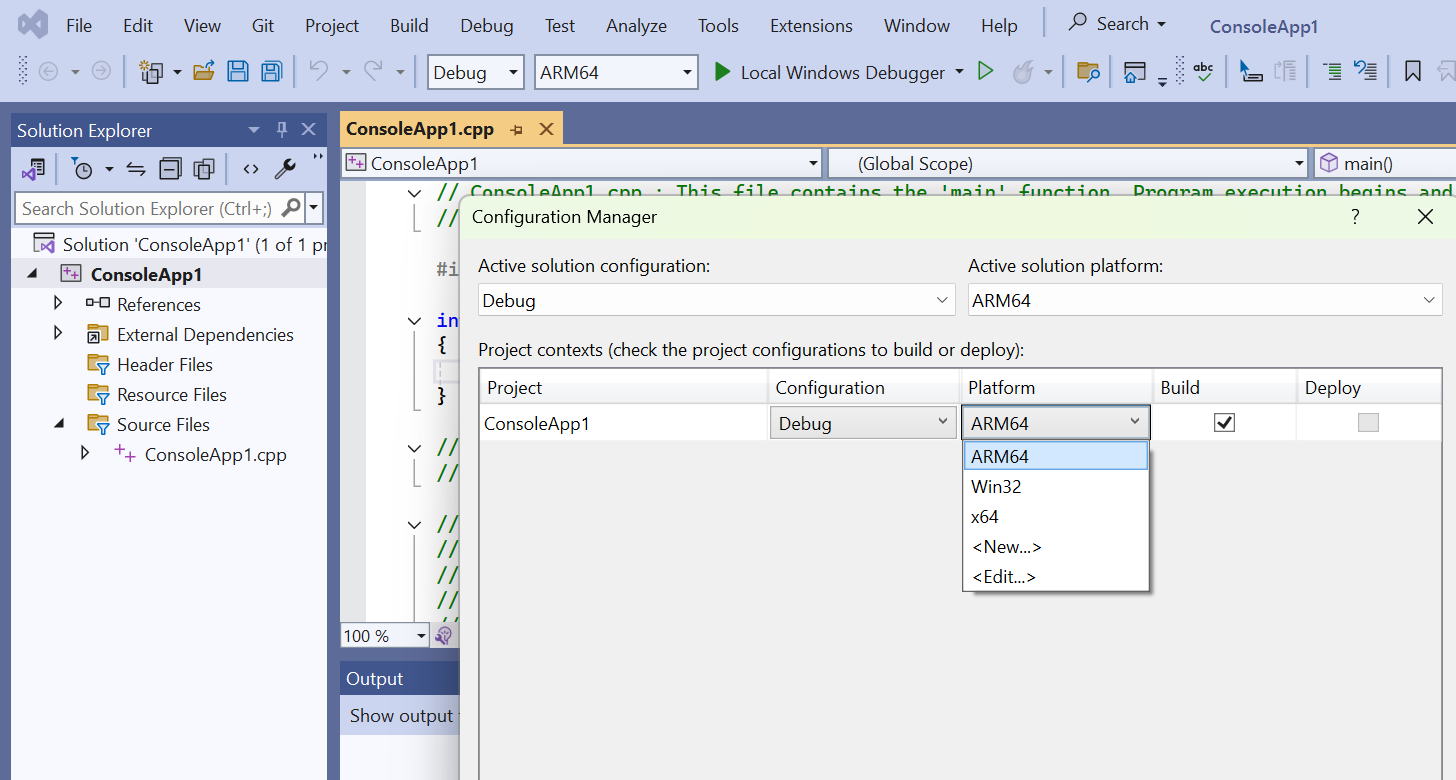The width and height of the screenshot is (1456, 780).
Task: Select Resource Files folder in tree
Action: coord(172,394)
